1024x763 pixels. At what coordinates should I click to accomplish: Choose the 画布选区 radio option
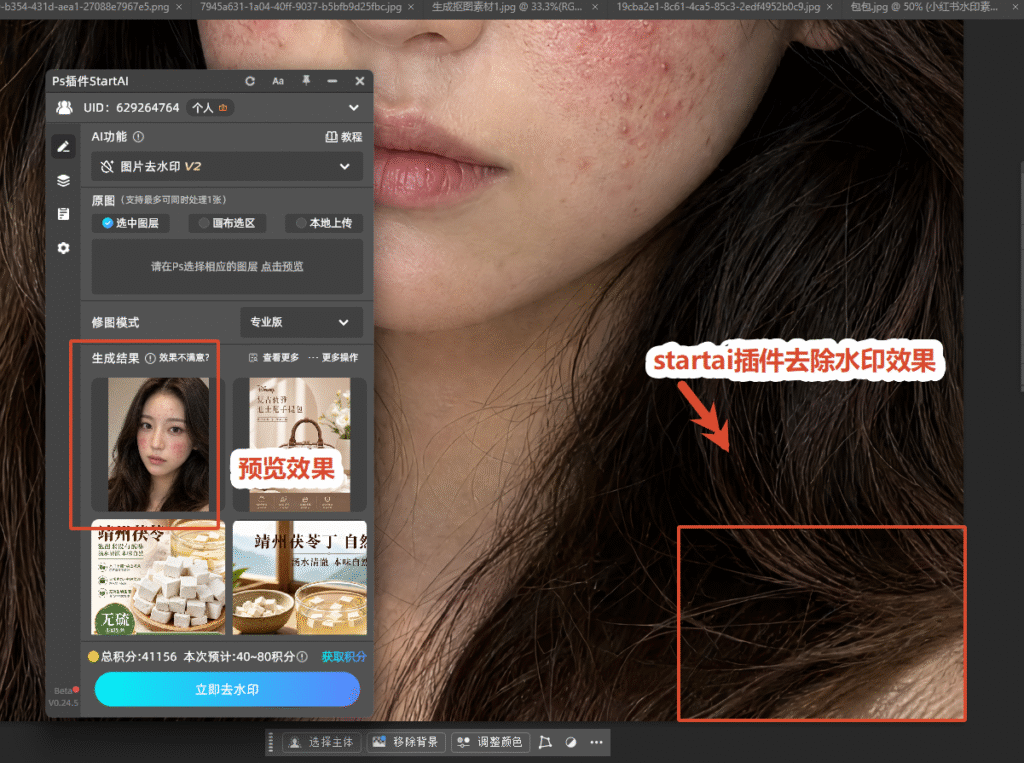click(227, 223)
